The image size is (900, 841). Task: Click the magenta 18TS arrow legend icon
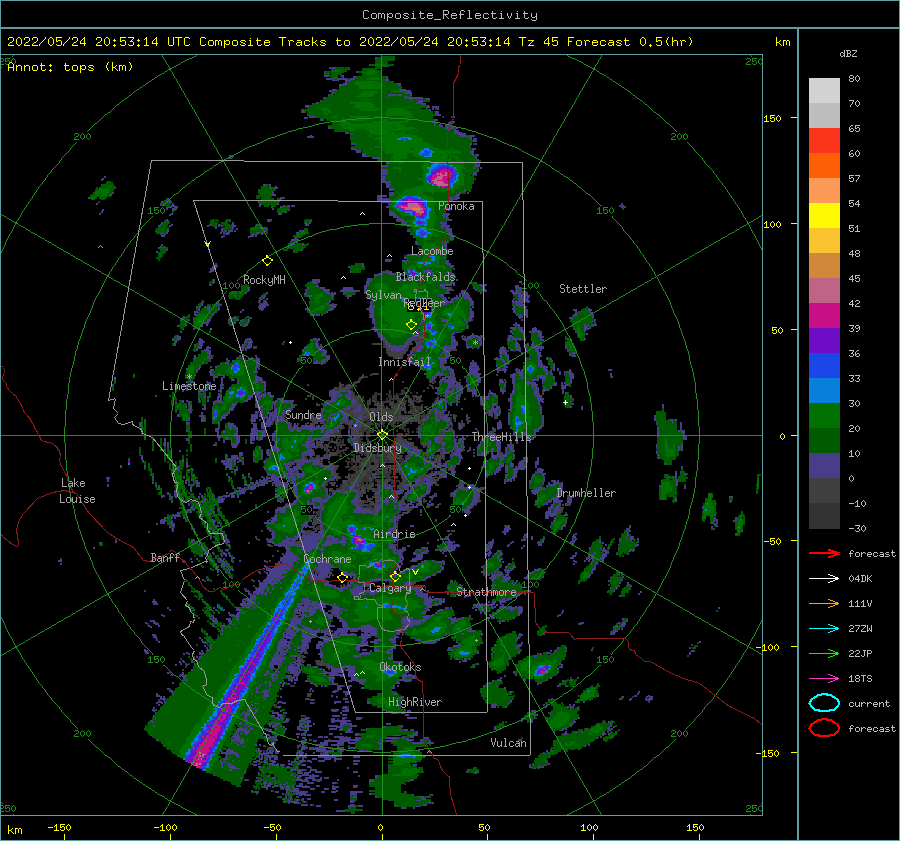tap(824, 679)
